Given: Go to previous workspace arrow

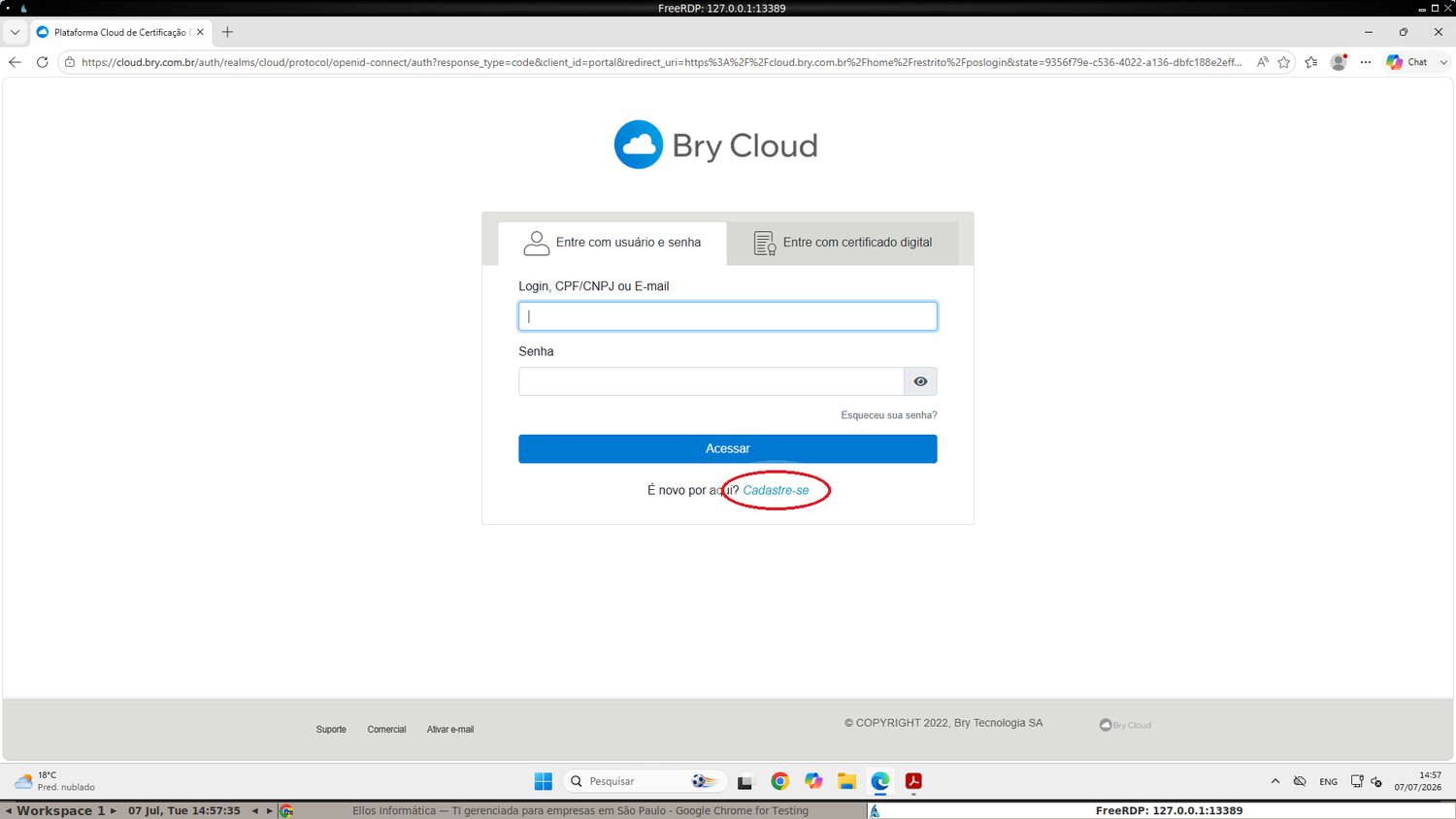Looking at the screenshot, I should 8,810.
